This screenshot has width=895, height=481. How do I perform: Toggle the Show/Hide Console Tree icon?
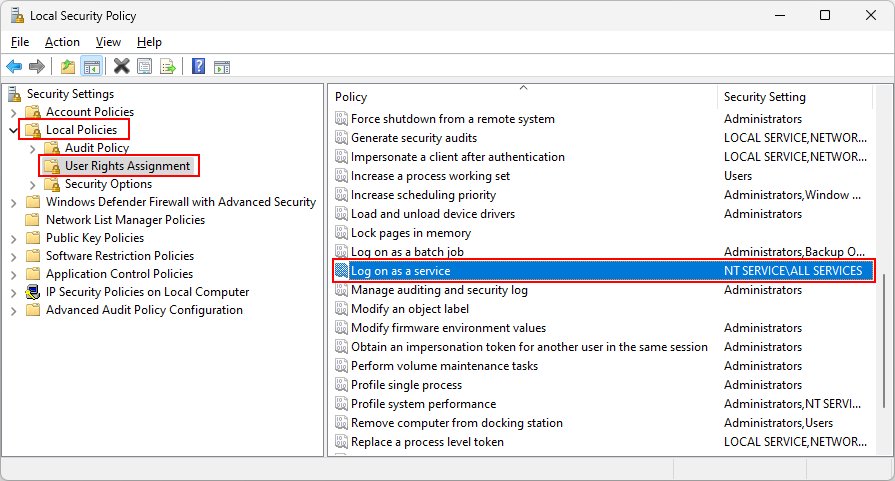[91, 67]
